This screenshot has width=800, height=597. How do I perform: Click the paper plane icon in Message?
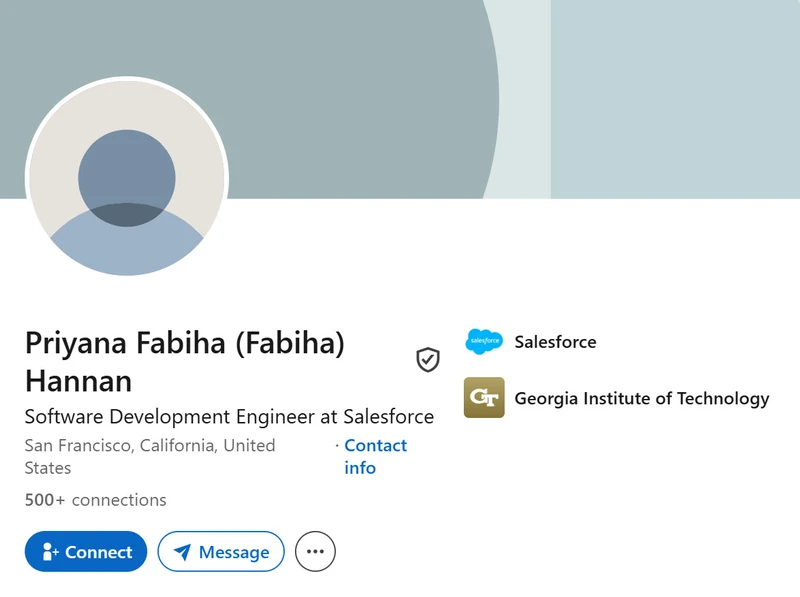pyautogui.click(x=182, y=552)
